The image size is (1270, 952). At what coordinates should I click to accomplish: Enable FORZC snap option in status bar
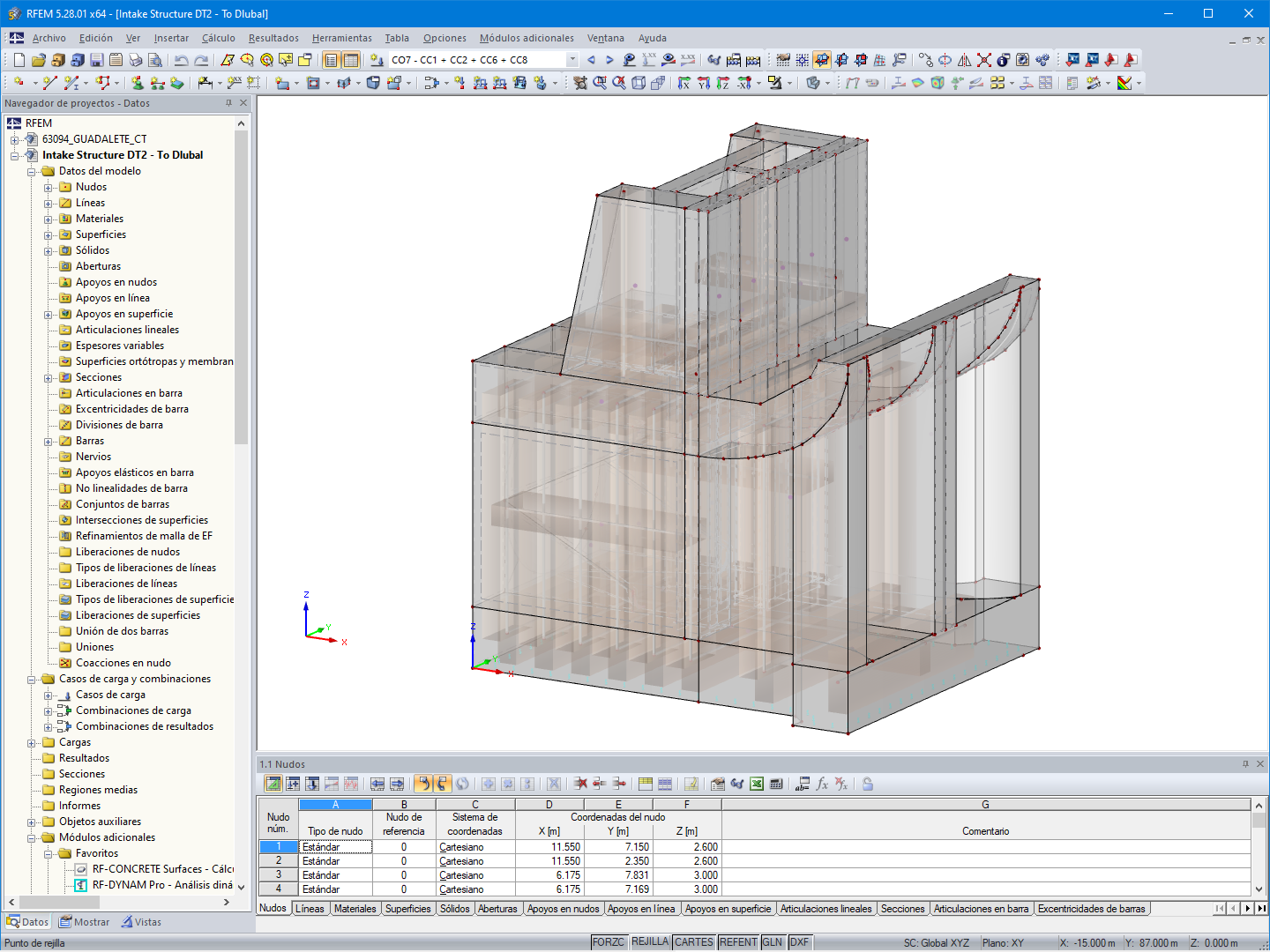point(609,941)
